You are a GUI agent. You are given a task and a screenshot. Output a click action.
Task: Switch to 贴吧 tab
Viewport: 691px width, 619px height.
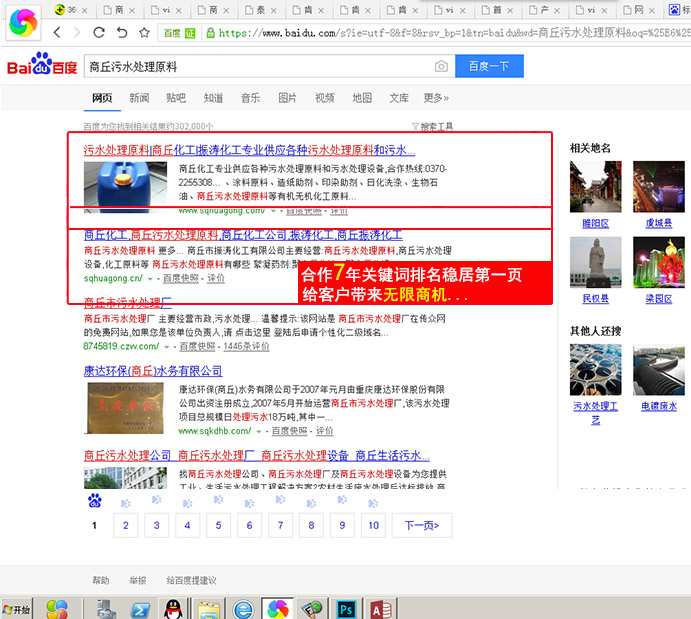(176, 98)
